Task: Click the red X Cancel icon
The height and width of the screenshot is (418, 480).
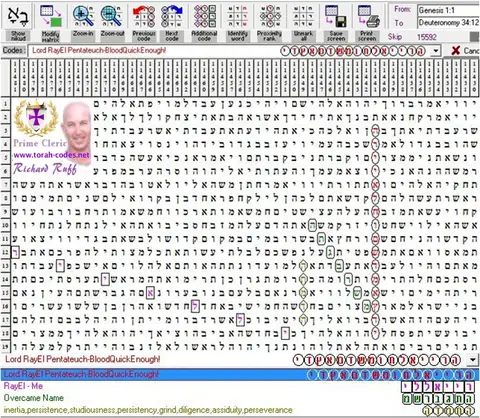Action: [x=456, y=51]
